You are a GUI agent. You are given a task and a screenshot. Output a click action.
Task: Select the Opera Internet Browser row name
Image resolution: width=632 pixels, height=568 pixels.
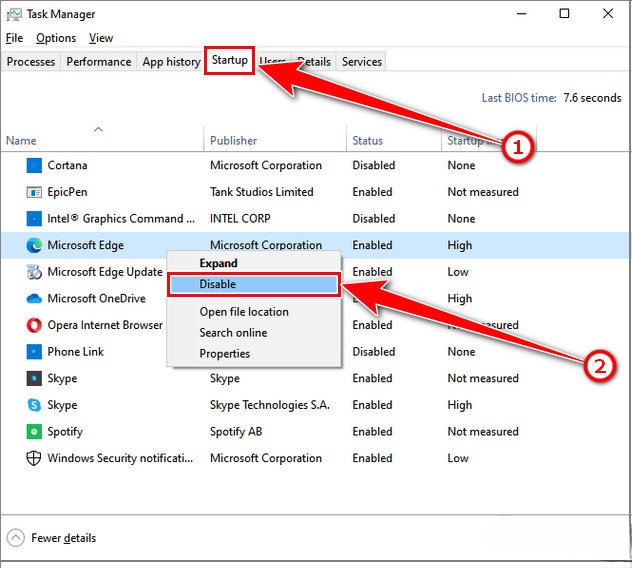[x=105, y=325]
